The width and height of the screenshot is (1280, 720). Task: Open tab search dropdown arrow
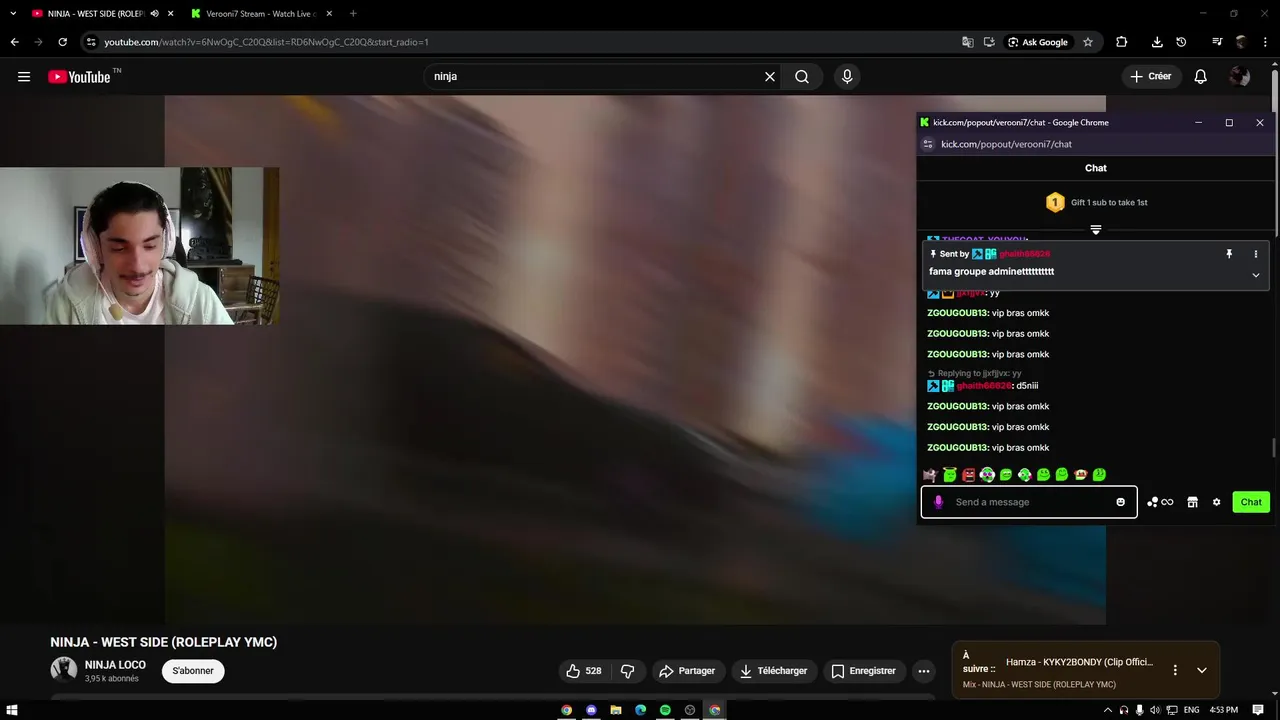coord(13,13)
